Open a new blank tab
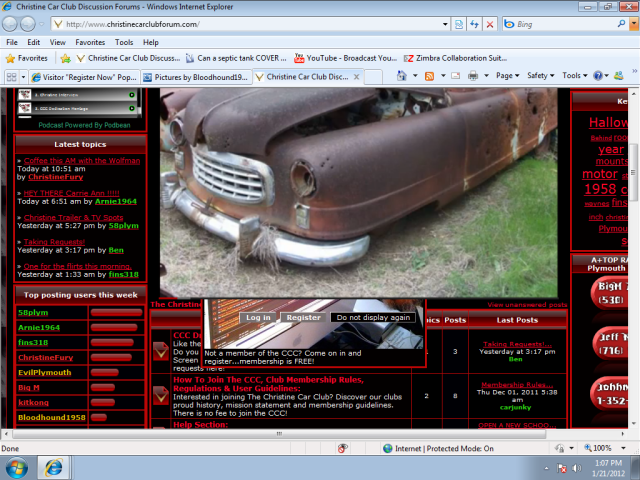This screenshot has width=640, height=480. coord(373,77)
